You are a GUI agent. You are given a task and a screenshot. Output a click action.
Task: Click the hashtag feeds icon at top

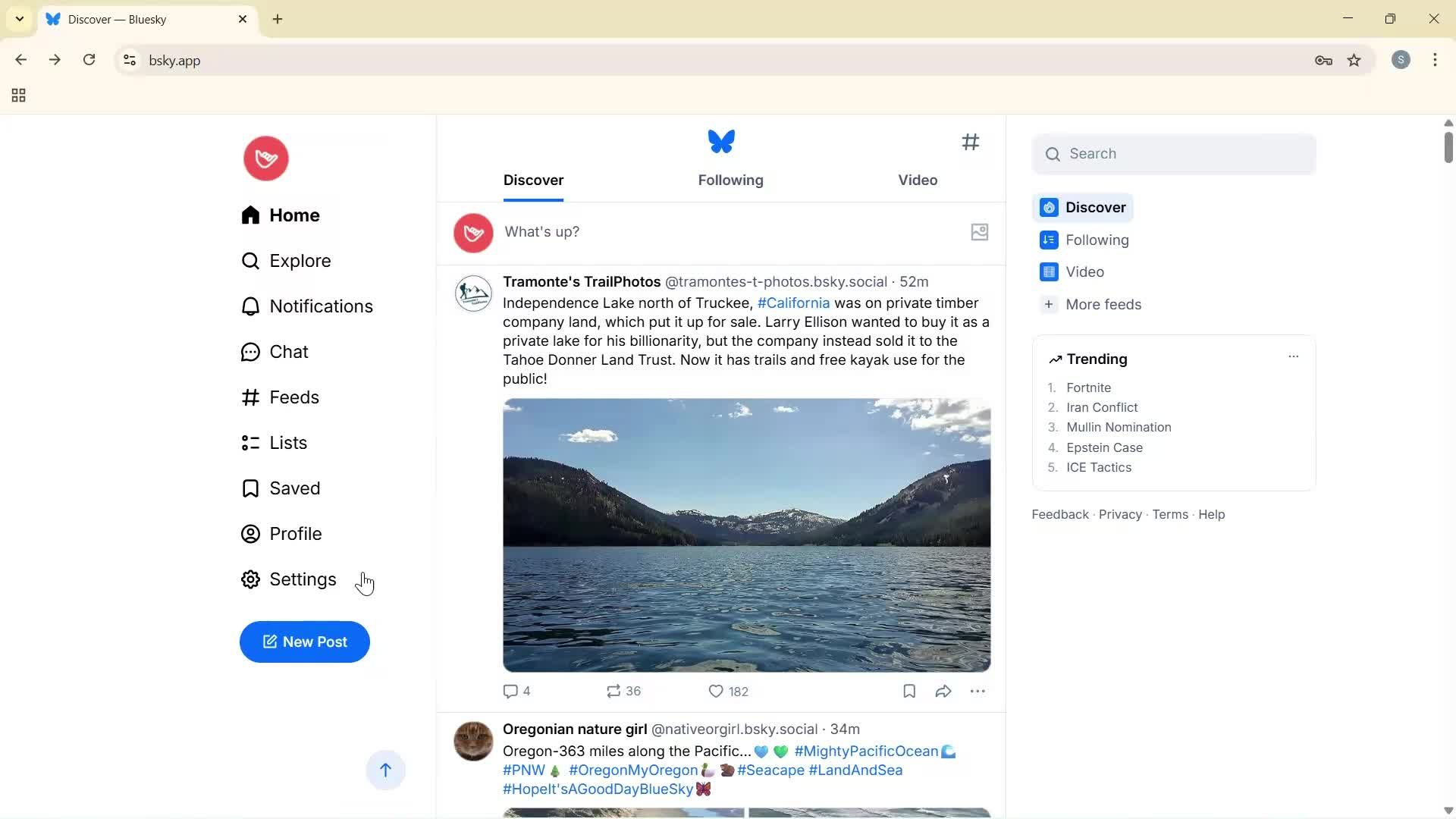coord(971,142)
